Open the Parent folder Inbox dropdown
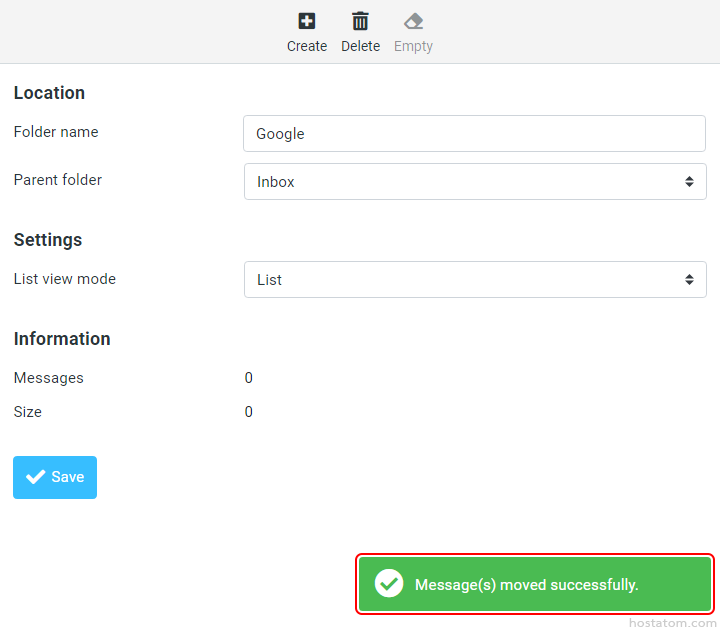The height and width of the screenshot is (630, 720). 474,182
